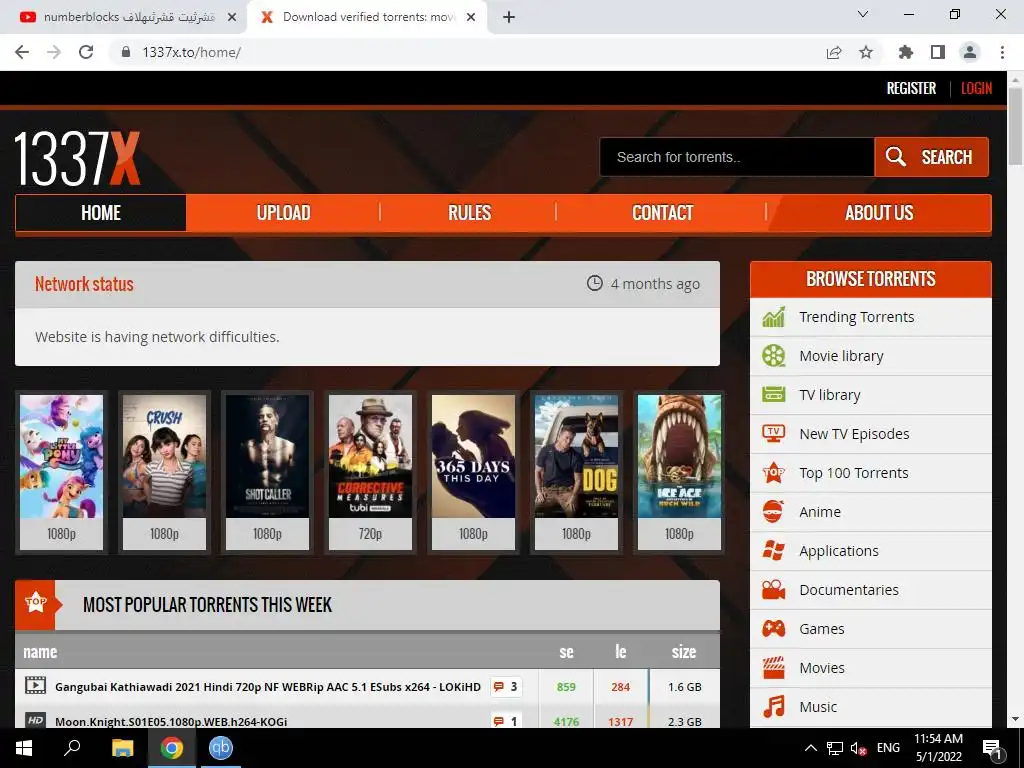
Task: Open the Chrome tab search dropdown
Action: 863,14
